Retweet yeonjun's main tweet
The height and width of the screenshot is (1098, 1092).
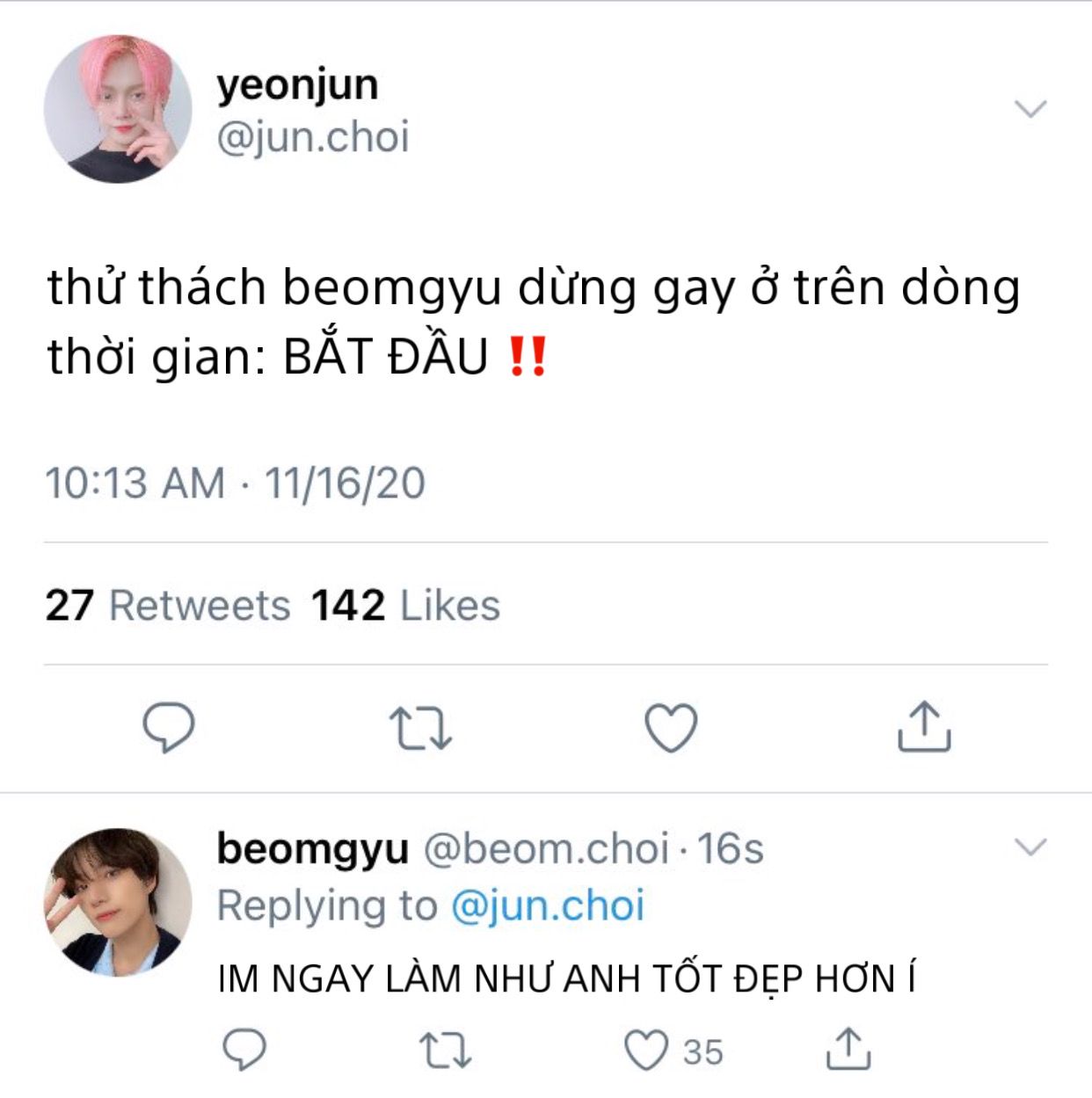click(x=420, y=729)
